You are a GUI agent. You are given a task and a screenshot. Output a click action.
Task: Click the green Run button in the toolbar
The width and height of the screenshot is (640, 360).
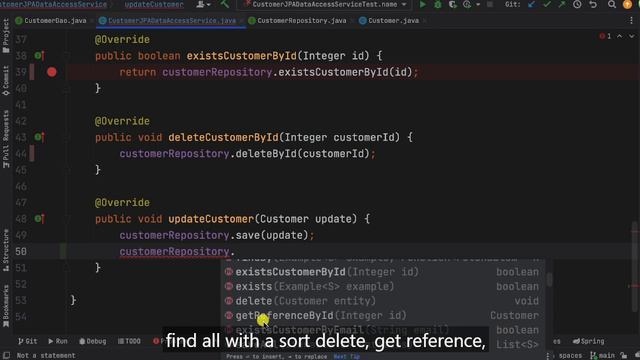[x=422, y=4]
